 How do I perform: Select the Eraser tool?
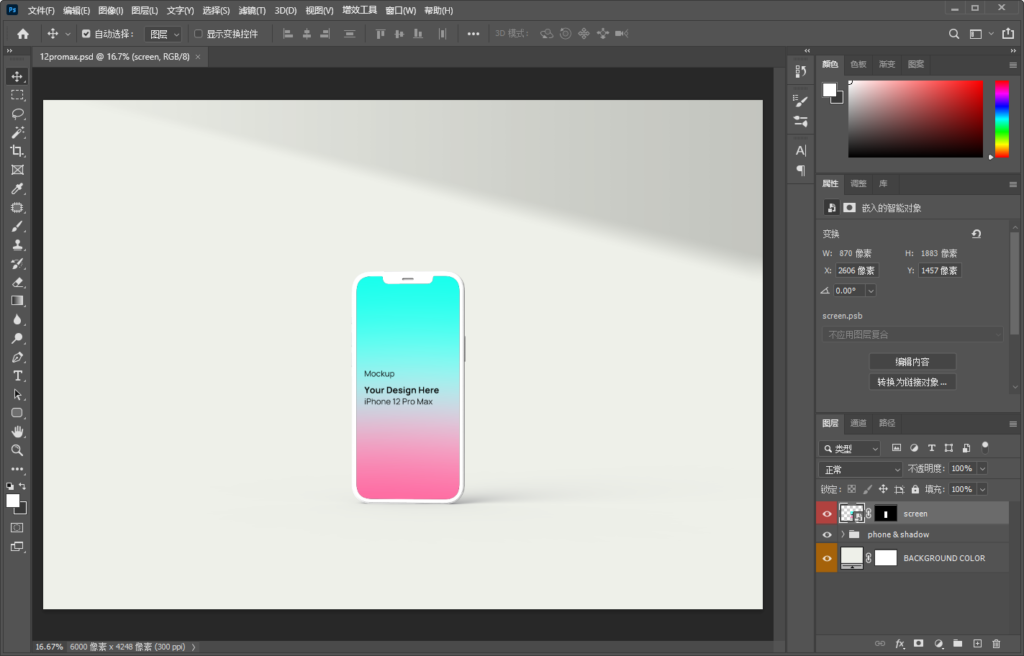[x=17, y=282]
